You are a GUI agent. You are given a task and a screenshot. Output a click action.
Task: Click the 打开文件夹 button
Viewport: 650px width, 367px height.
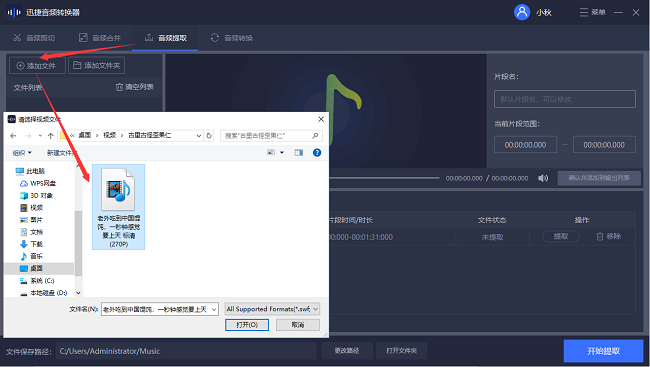(x=401, y=351)
